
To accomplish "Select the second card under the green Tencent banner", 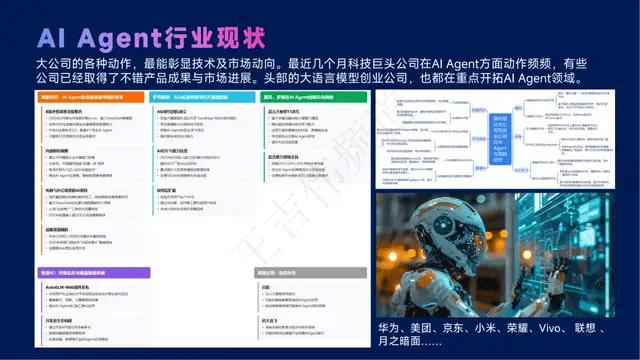I will tap(316, 167).
